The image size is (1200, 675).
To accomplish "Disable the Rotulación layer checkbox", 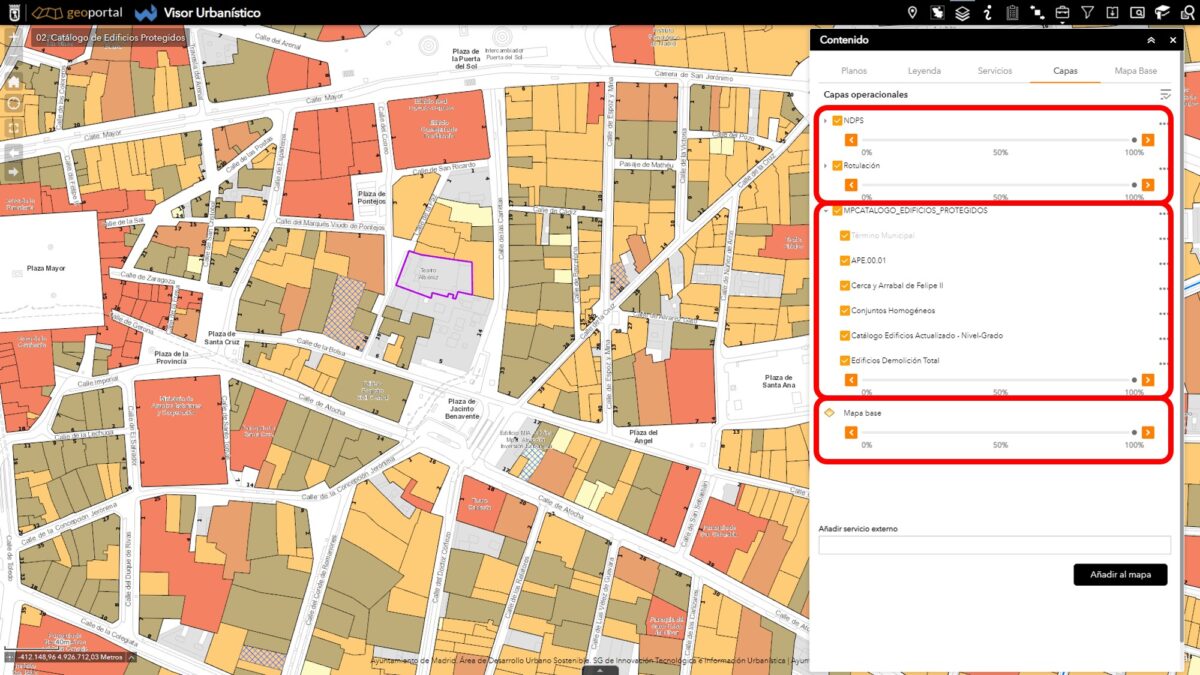I will [837, 165].
